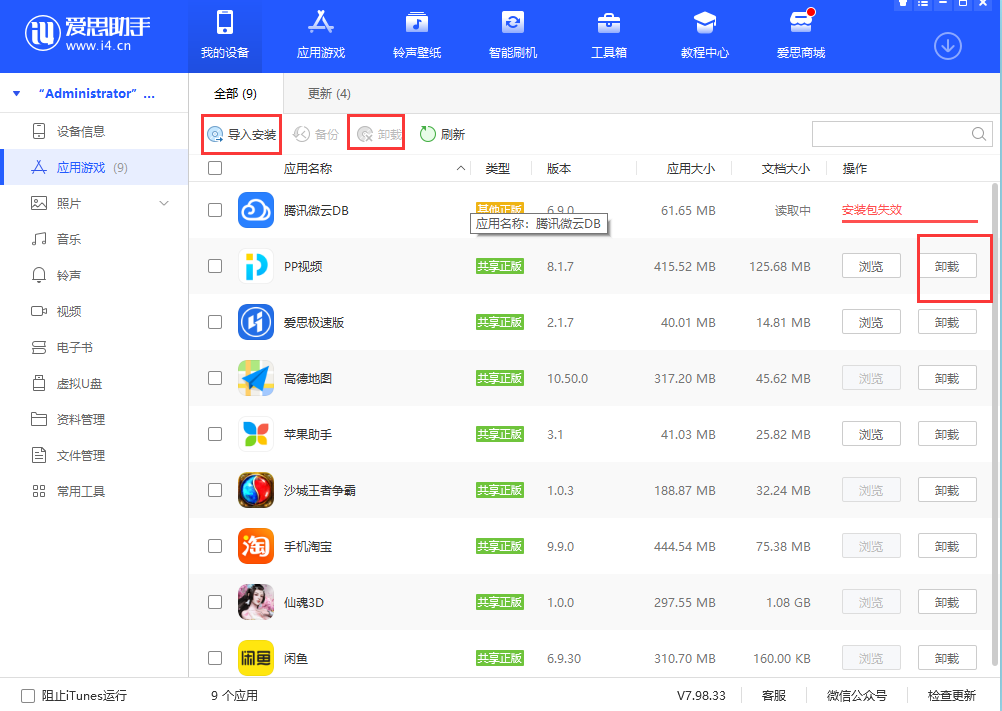
Task: Sort by 应用名称 column arrow
Action: 461,169
